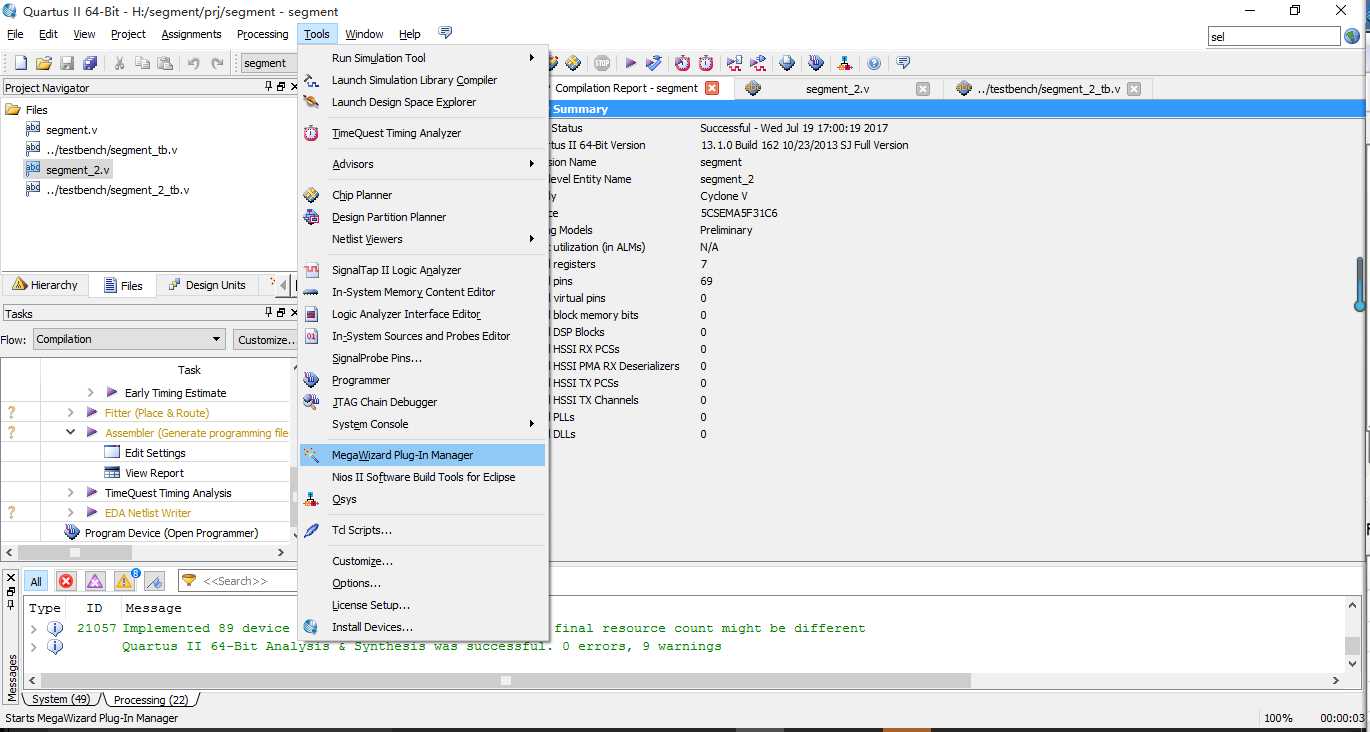Open the Assignments menu

point(191,34)
